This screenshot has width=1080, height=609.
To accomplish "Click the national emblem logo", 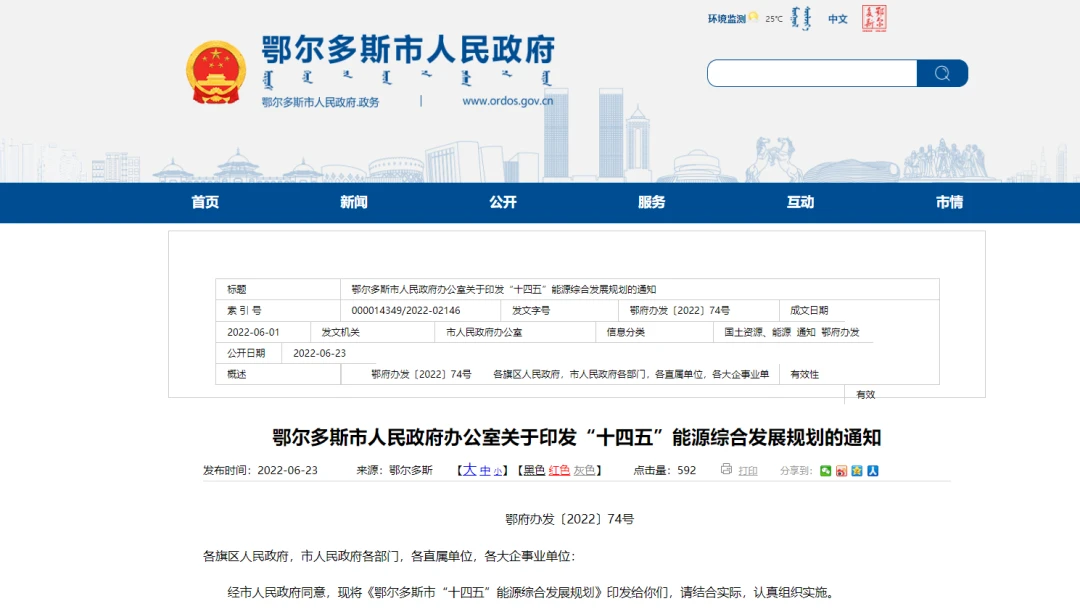I will pyautogui.click(x=215, y=72).
